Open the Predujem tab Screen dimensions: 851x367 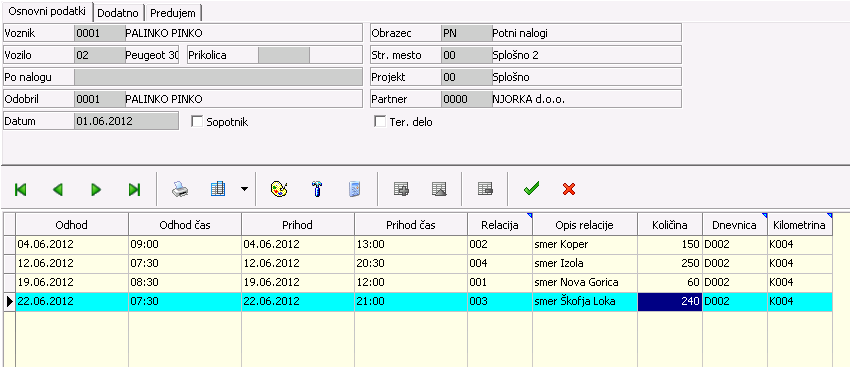[x=173, y=13]
